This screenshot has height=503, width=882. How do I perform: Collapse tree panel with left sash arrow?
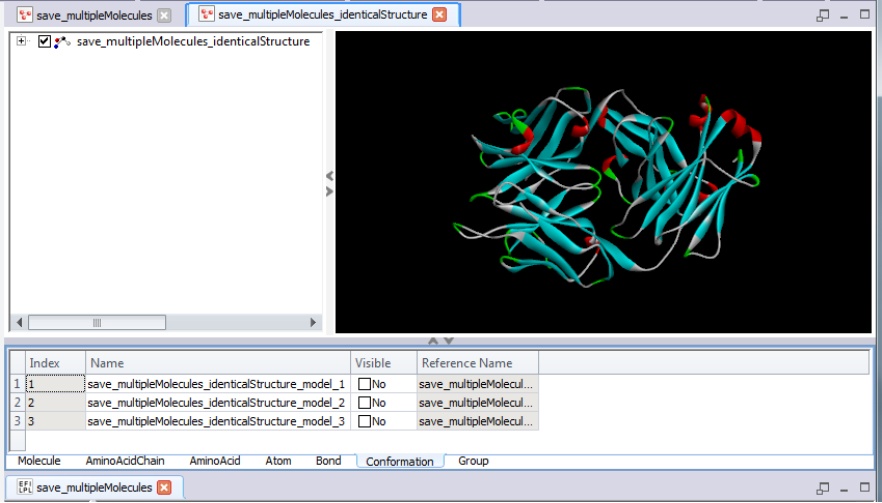330,176
